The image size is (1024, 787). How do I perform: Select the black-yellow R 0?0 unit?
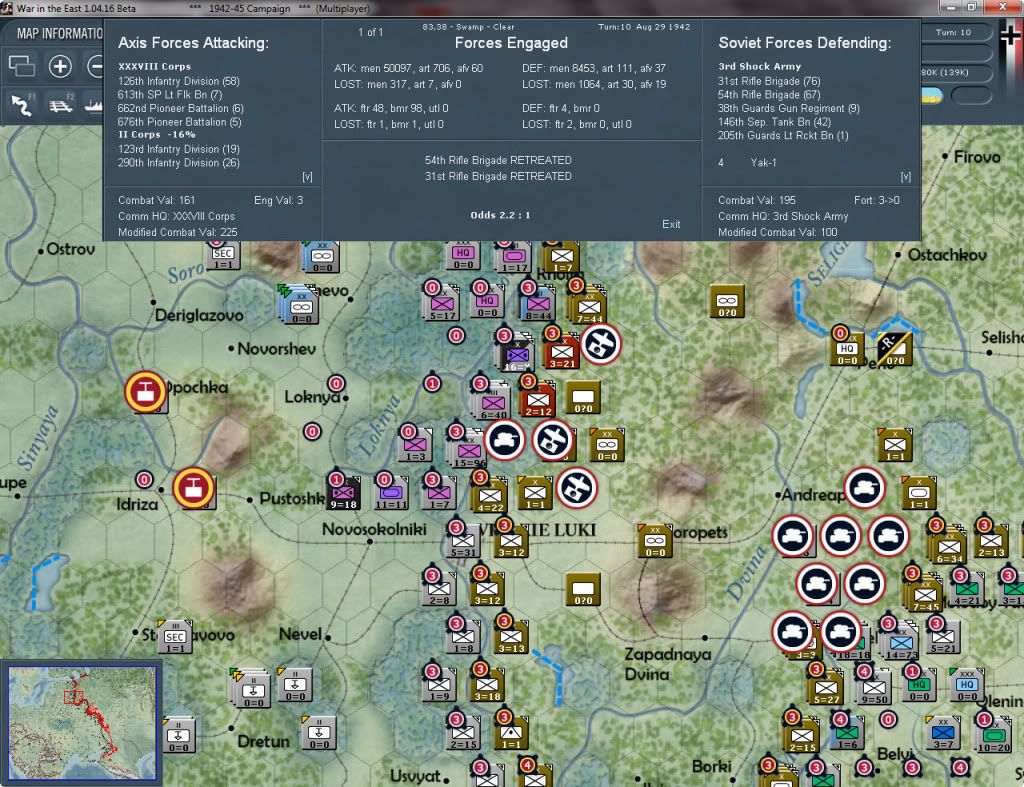[894, 348]
